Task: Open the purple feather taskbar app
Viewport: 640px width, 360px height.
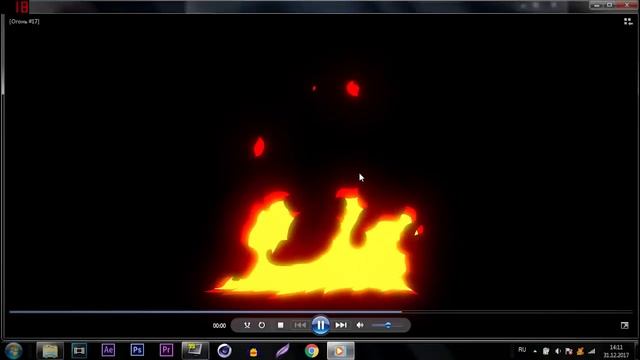Action: 282,351
